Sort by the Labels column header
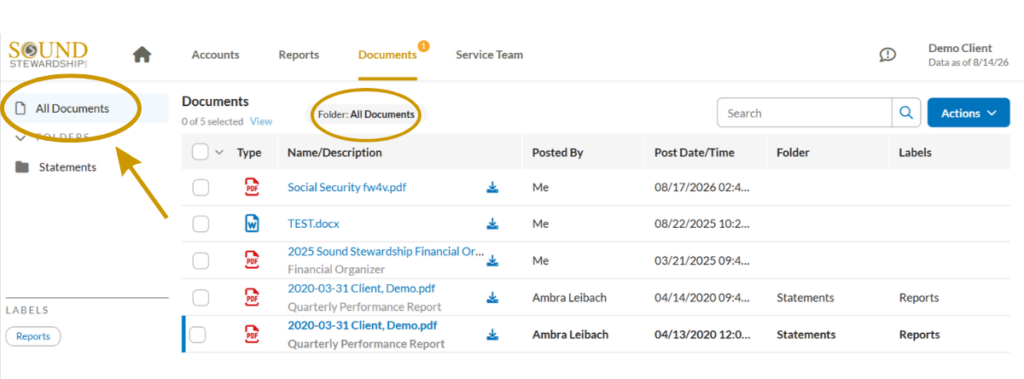 pyautogui.click(x=915, y=152)
